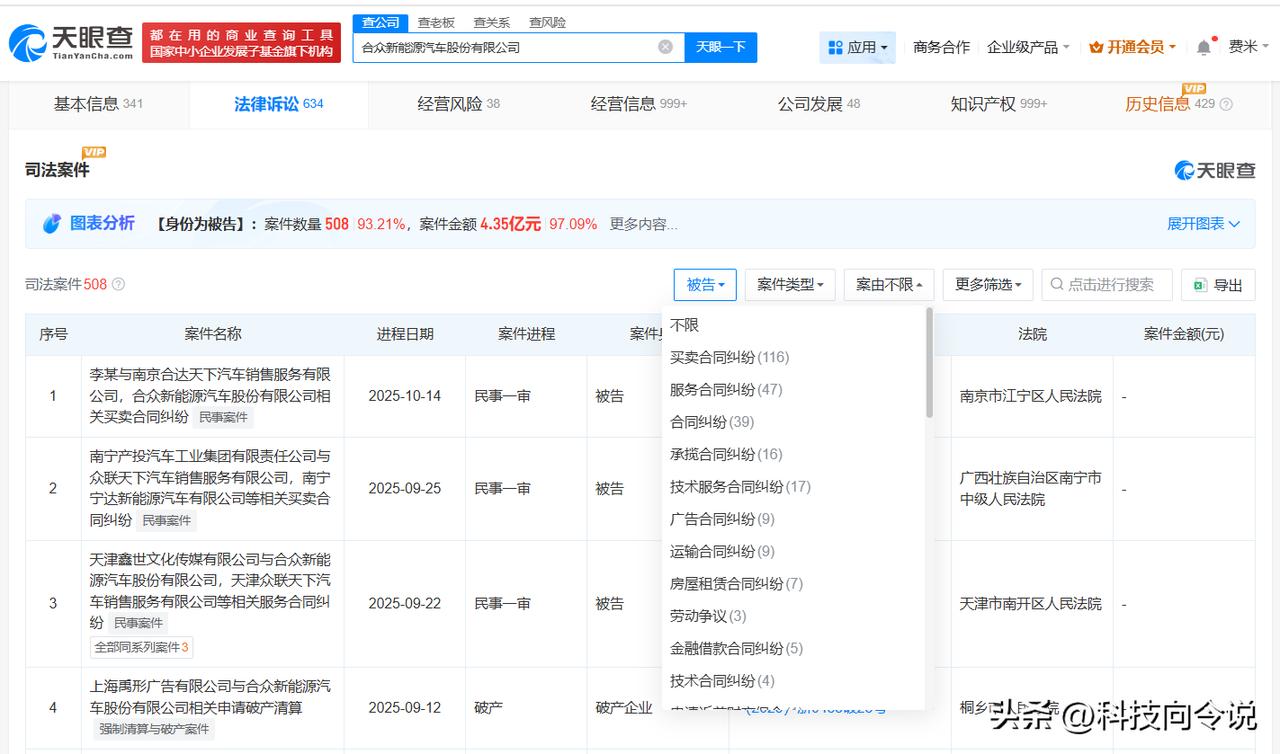Click the 图表分析 chart icon

click(52, 224)
